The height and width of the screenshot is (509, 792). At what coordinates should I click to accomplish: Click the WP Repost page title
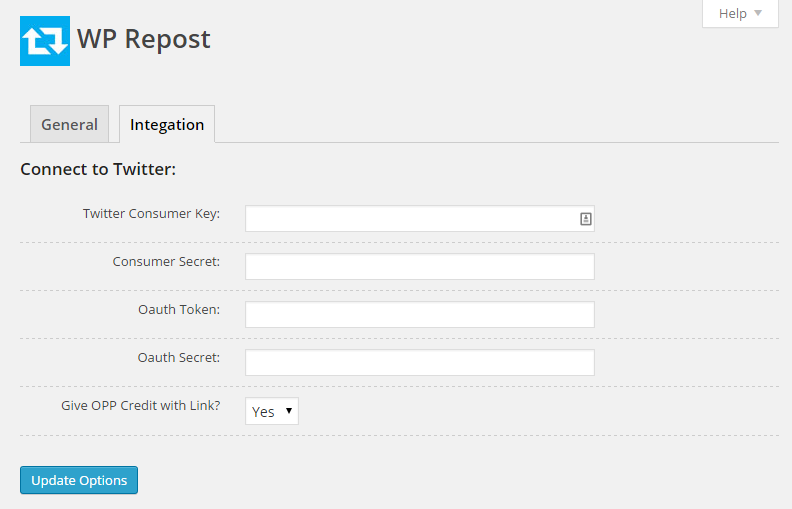[143, 39]
